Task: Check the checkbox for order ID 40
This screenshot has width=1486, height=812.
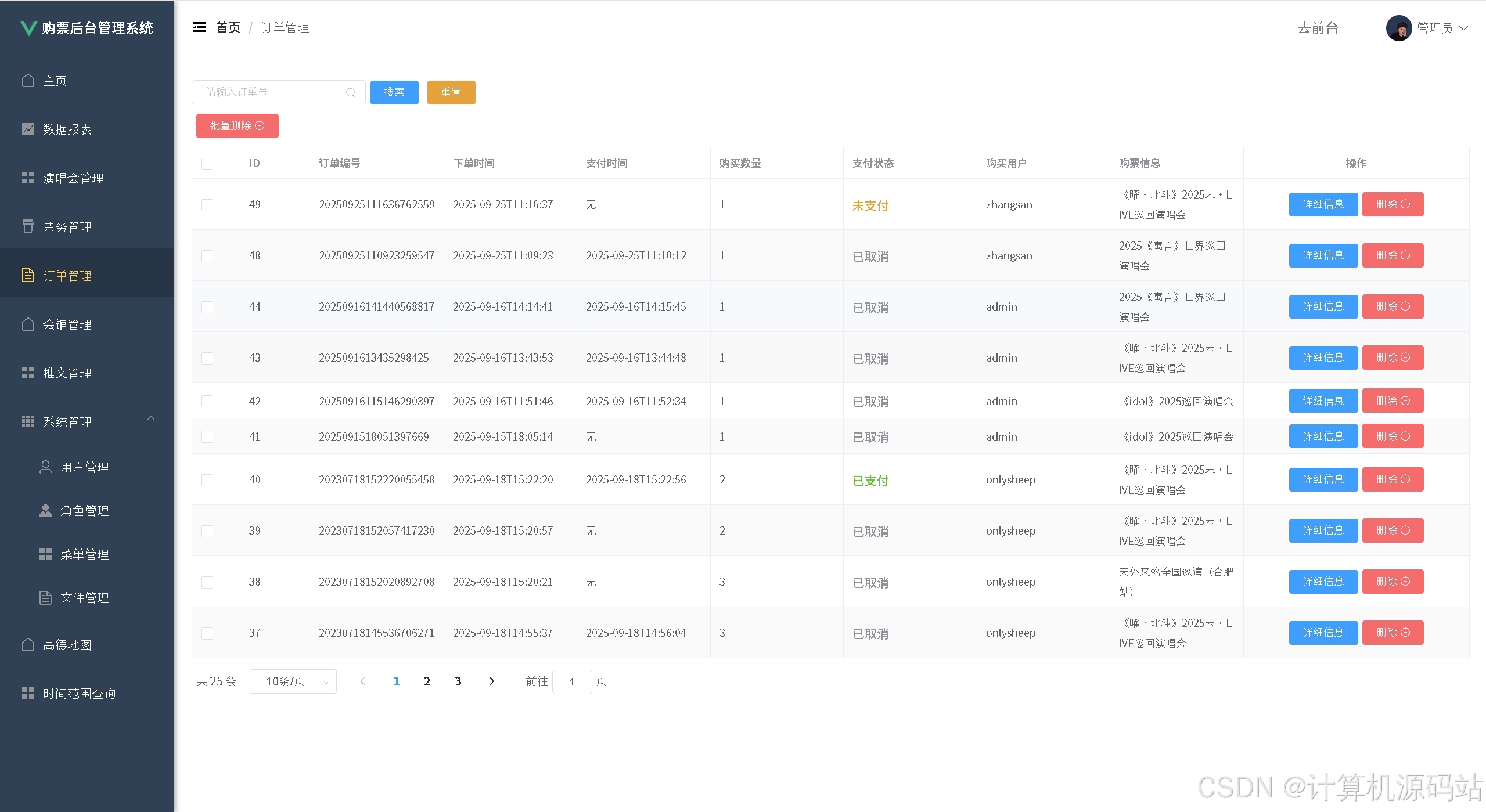Action: (207, 480)
